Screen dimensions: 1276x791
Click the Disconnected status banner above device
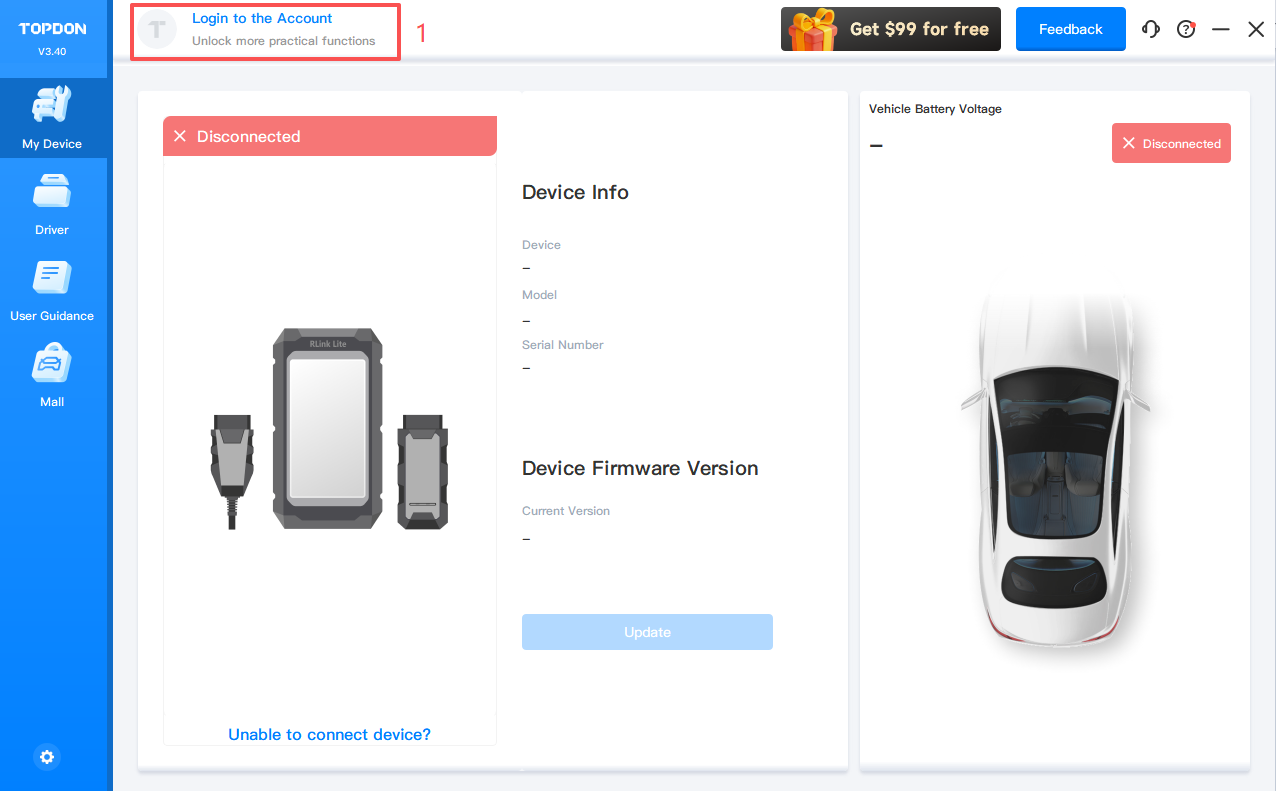coord(330,136)
